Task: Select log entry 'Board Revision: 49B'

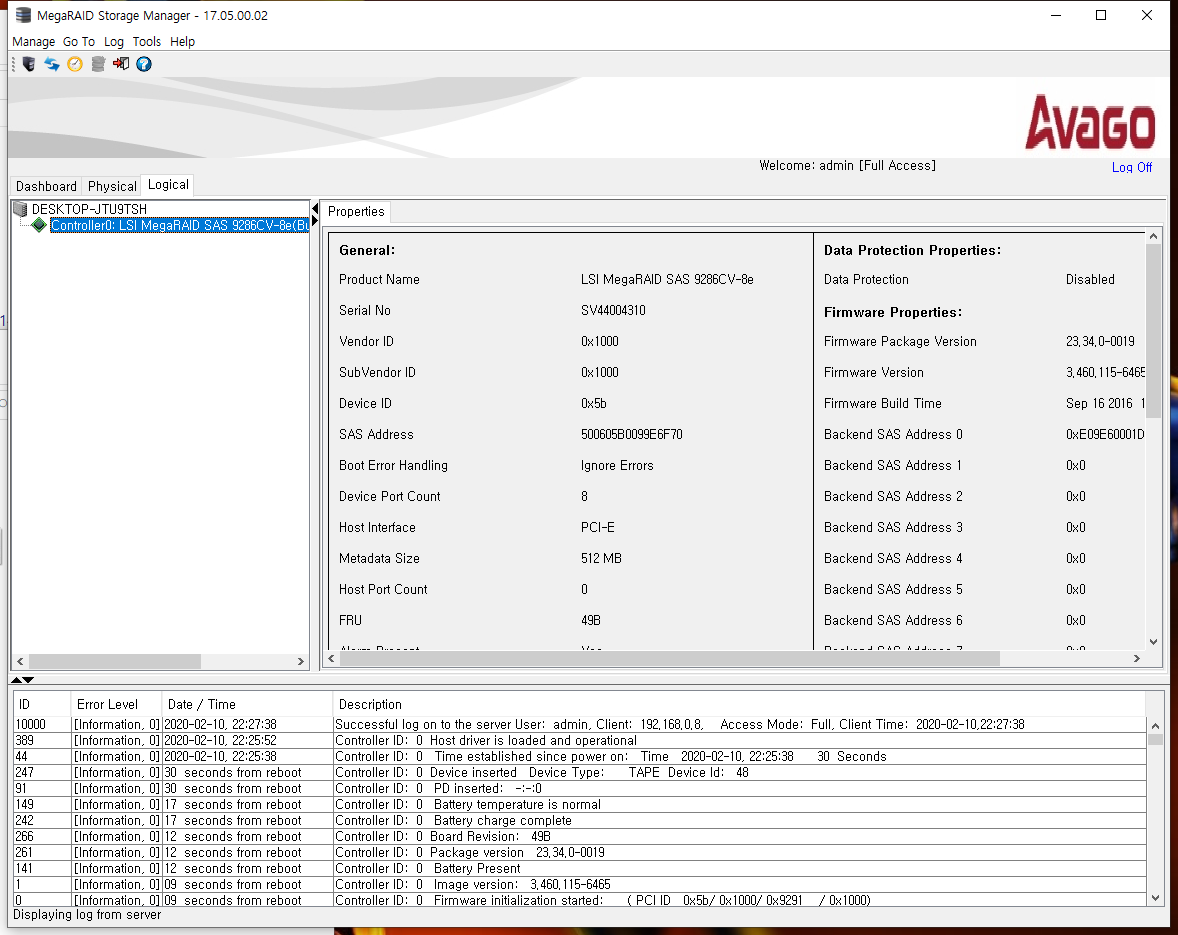Action: point(580,837)
